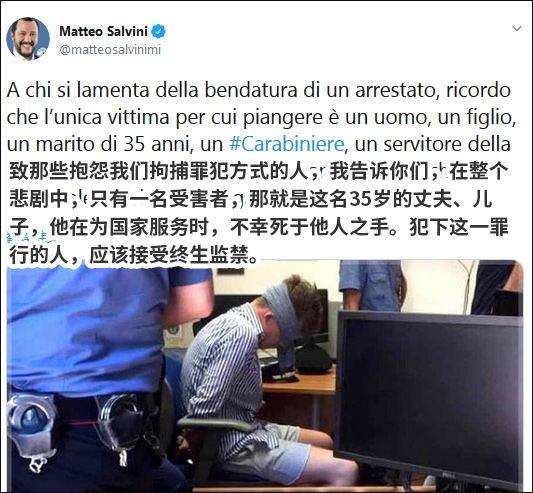Open the Matteo Salvini display name link

click(x=103, y=31)
